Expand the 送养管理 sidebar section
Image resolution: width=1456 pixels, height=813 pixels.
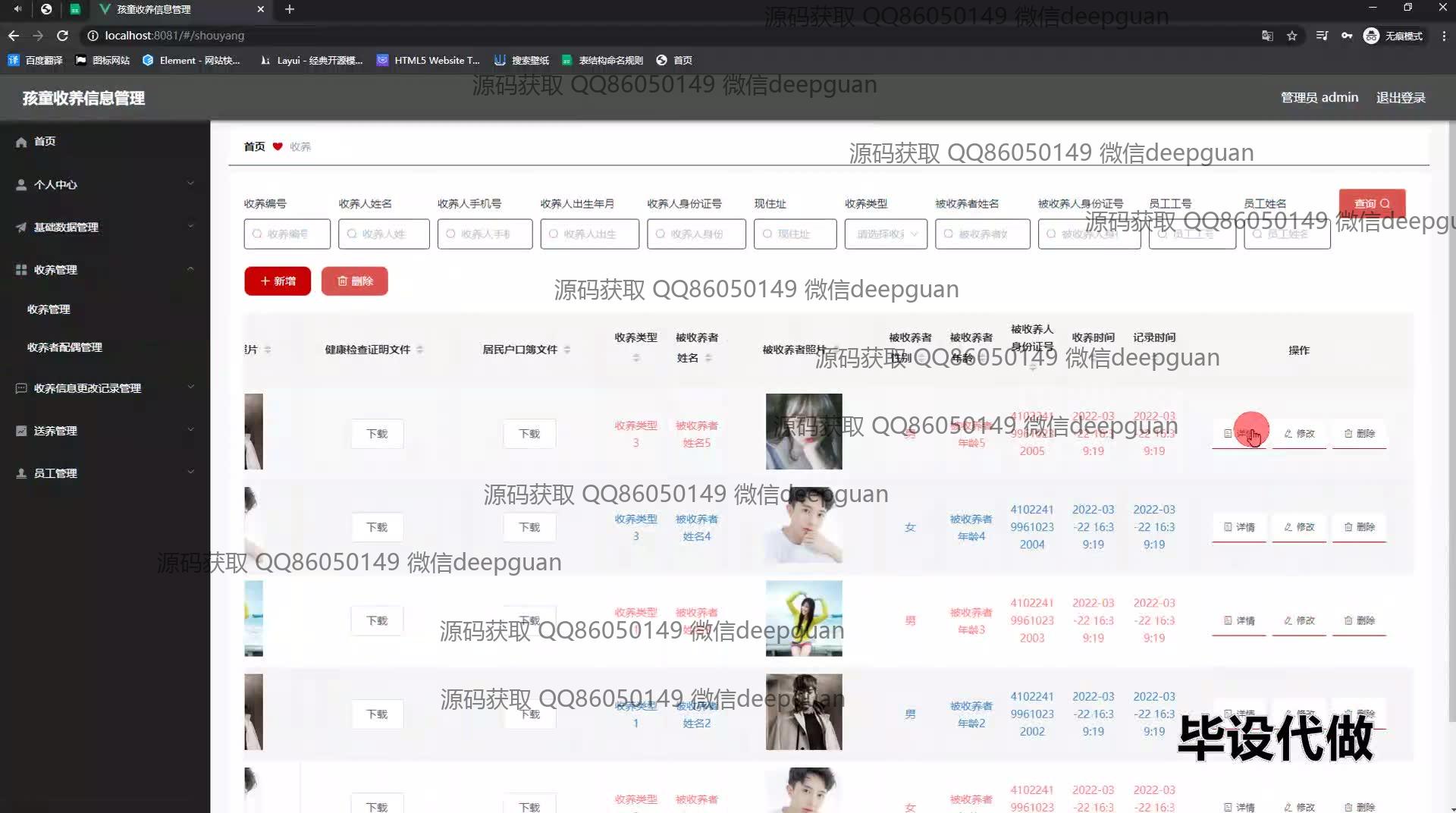[x=105, y=431]
